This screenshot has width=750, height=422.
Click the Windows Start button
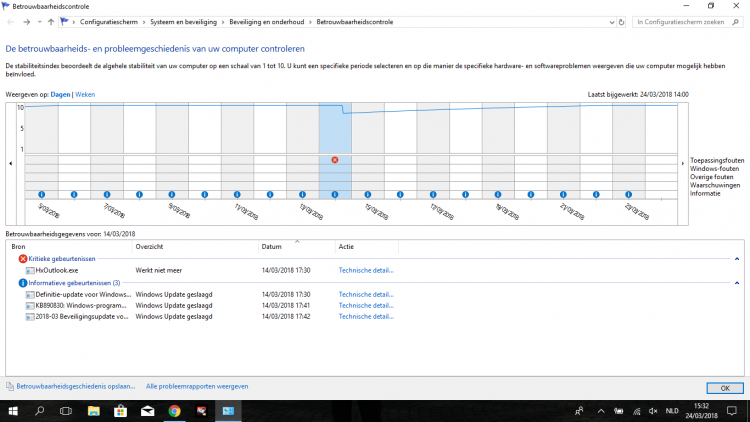click(12, 410)
